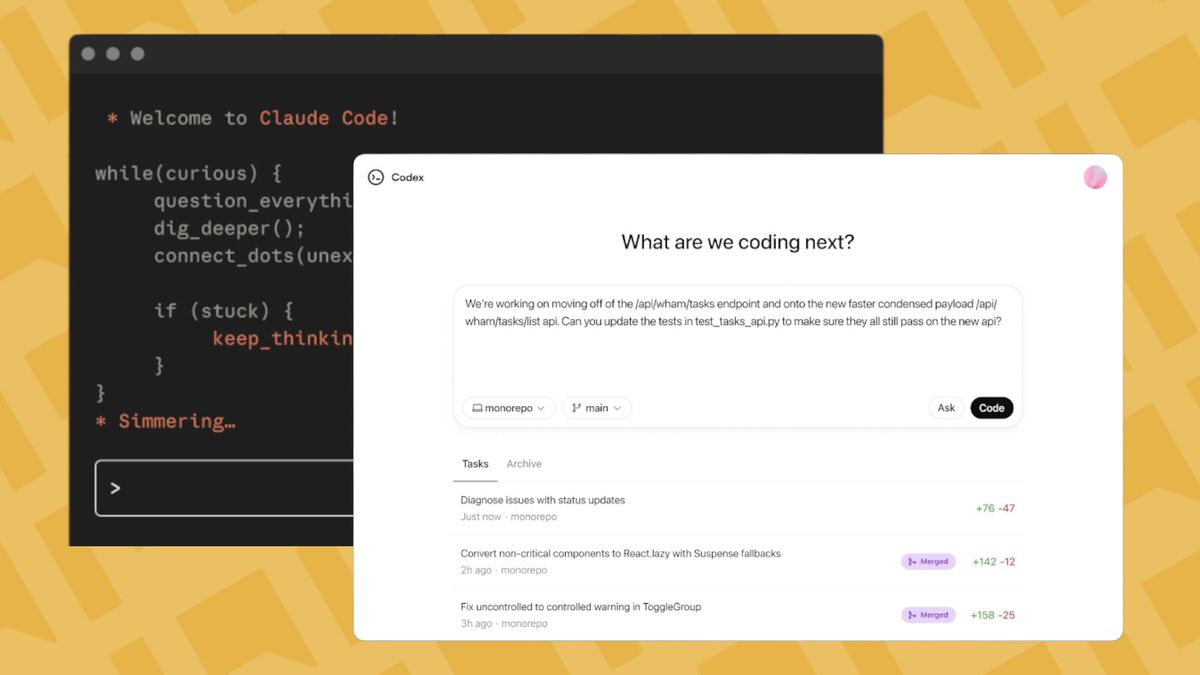Click the yellow traffic light in Claude Code window
The height and width of the screenshot is (675, 1200).
(113, 52)
